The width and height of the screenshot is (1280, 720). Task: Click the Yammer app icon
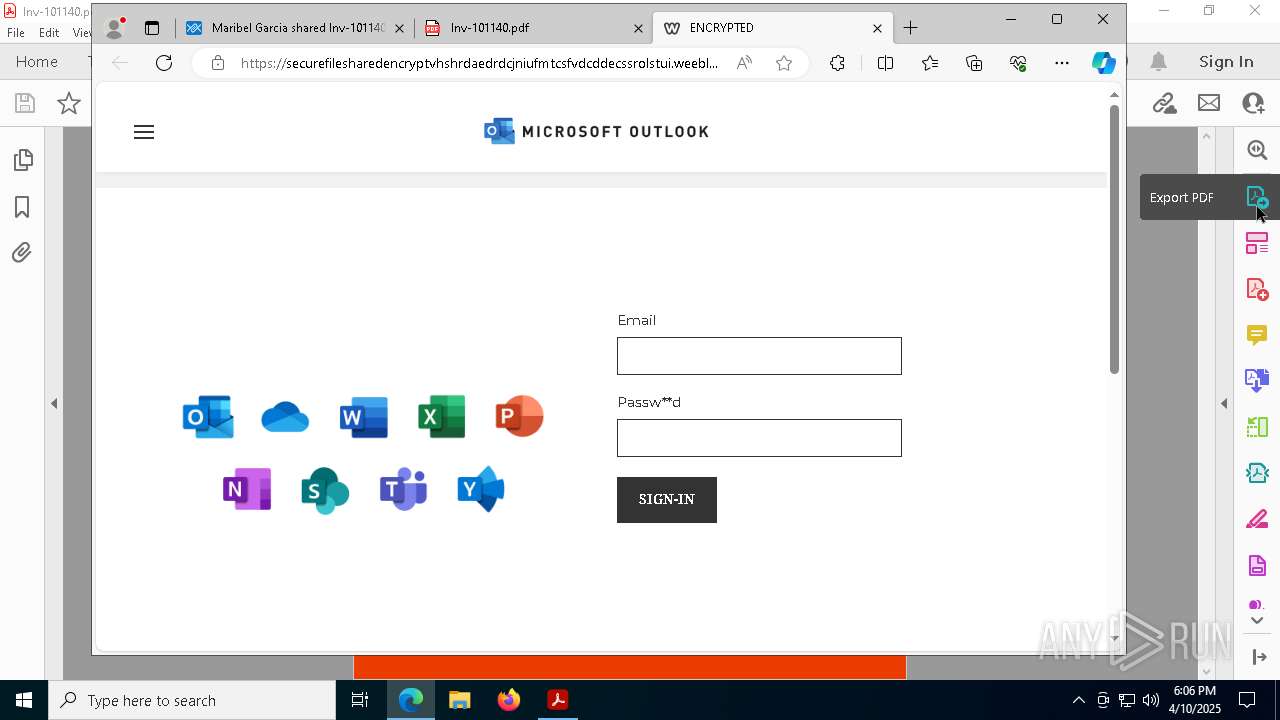click(481, 489)
